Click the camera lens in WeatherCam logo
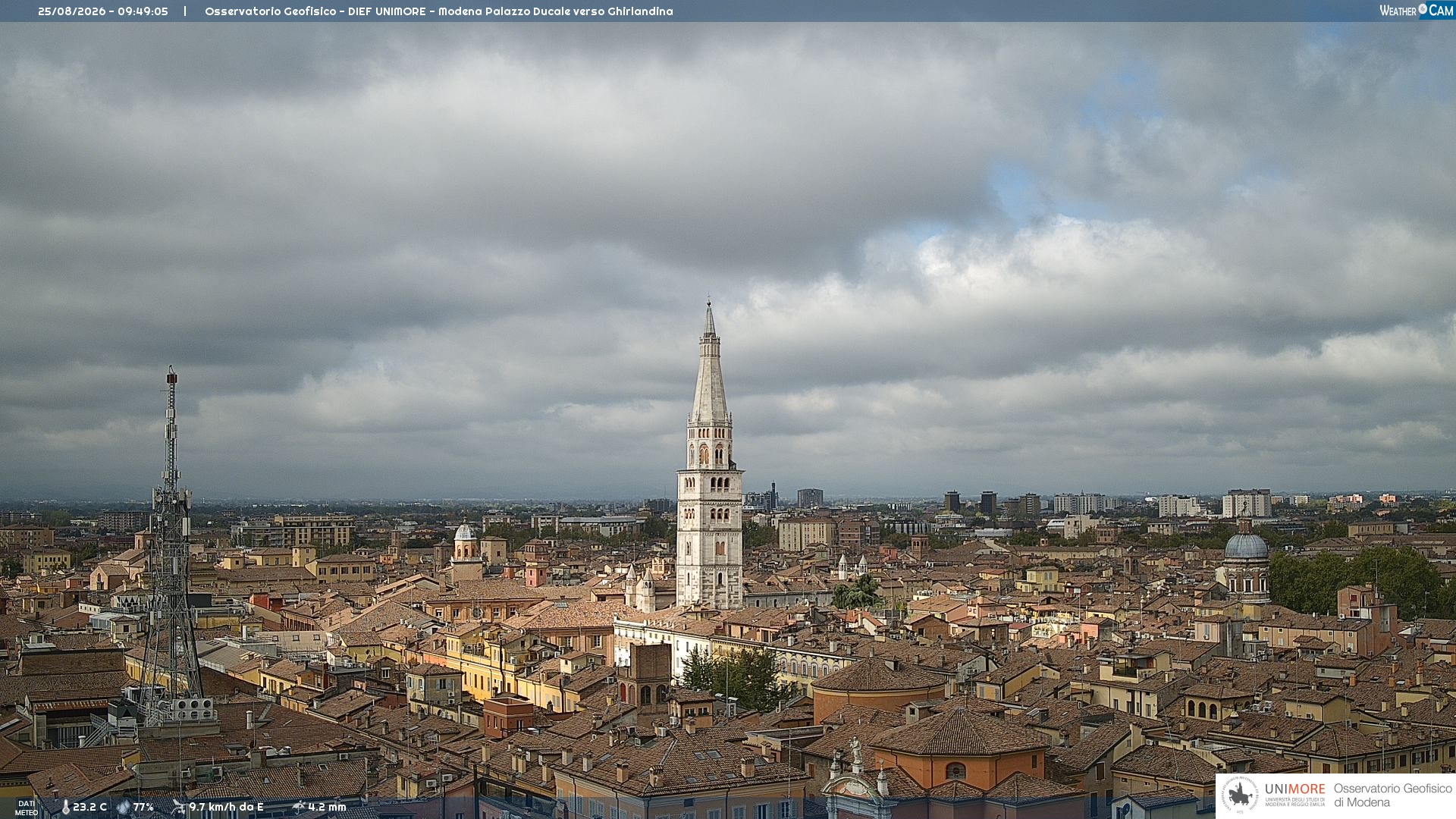Image resolution: width=1456 pixels, height=819 pixels. [1423, 9]
